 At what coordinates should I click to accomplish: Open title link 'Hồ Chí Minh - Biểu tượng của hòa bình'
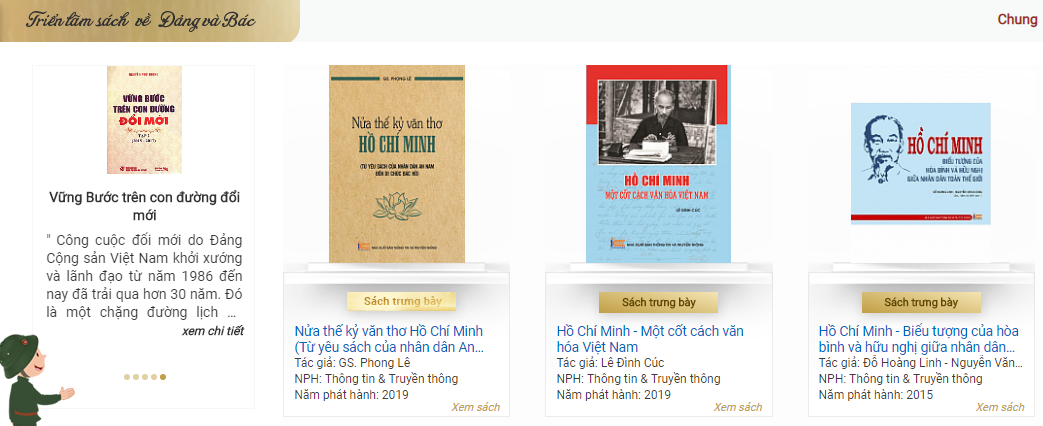click(x=919, y=339)
